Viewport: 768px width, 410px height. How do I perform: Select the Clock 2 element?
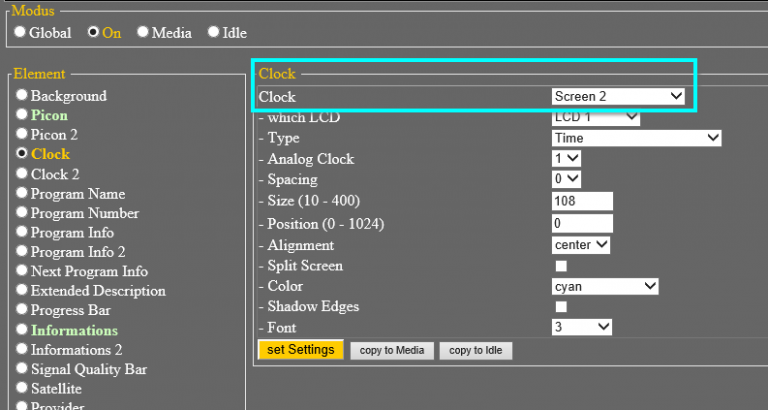[x=22, y=174]
